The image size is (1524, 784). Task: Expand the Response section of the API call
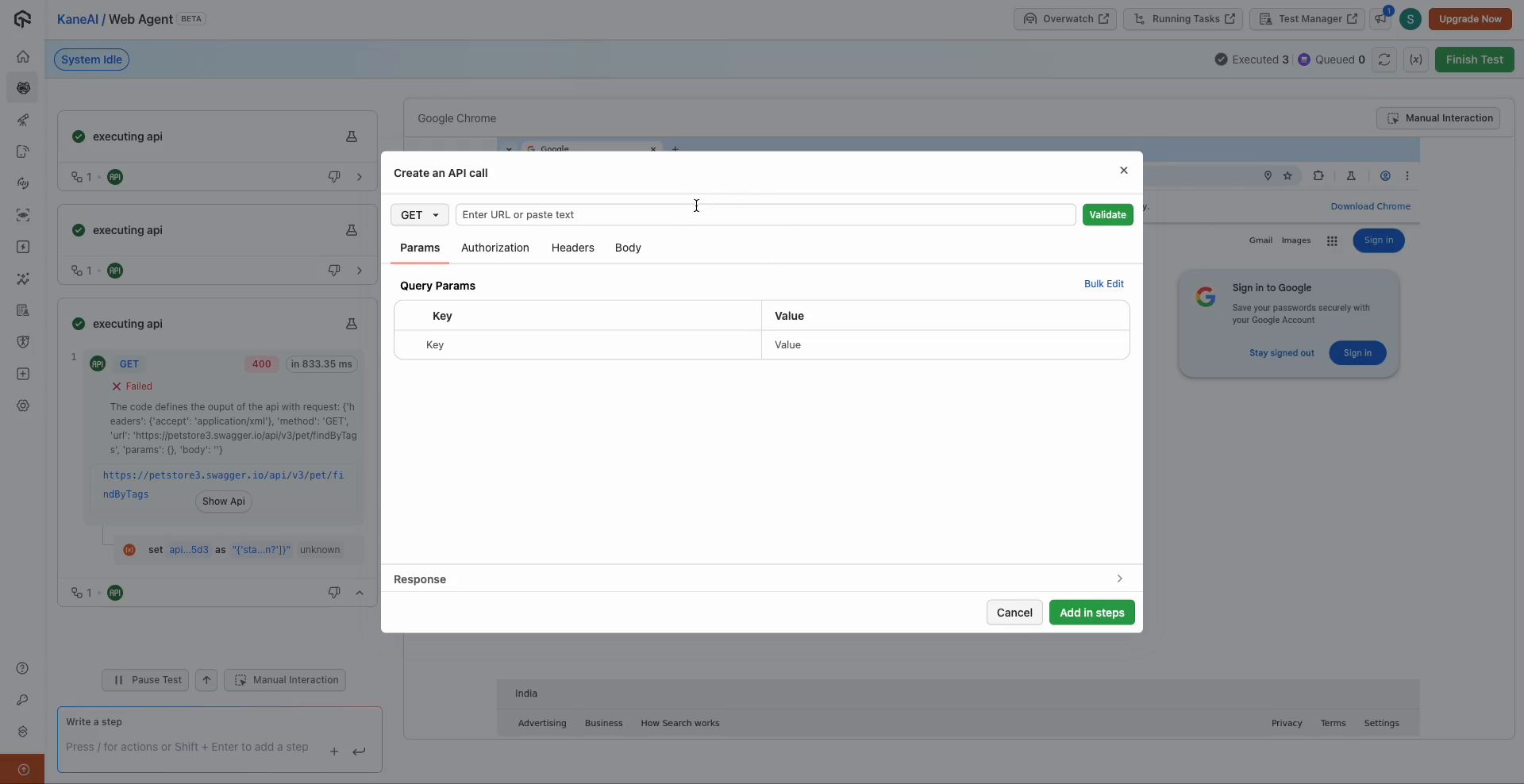1119,579
